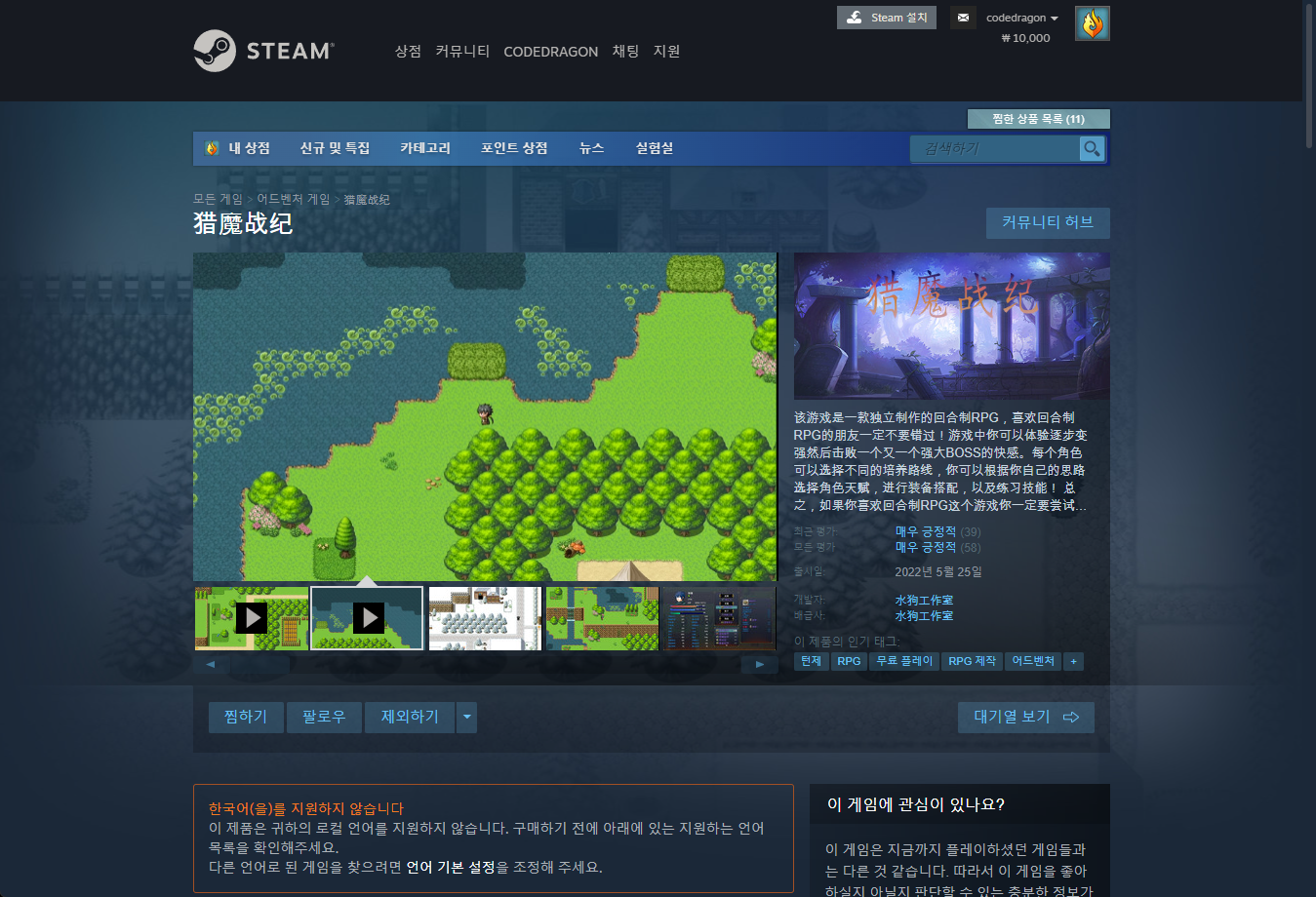Open the 카테고리 tab
Image resolution: width=1316 pixels, height=897 pixels.
425,148
